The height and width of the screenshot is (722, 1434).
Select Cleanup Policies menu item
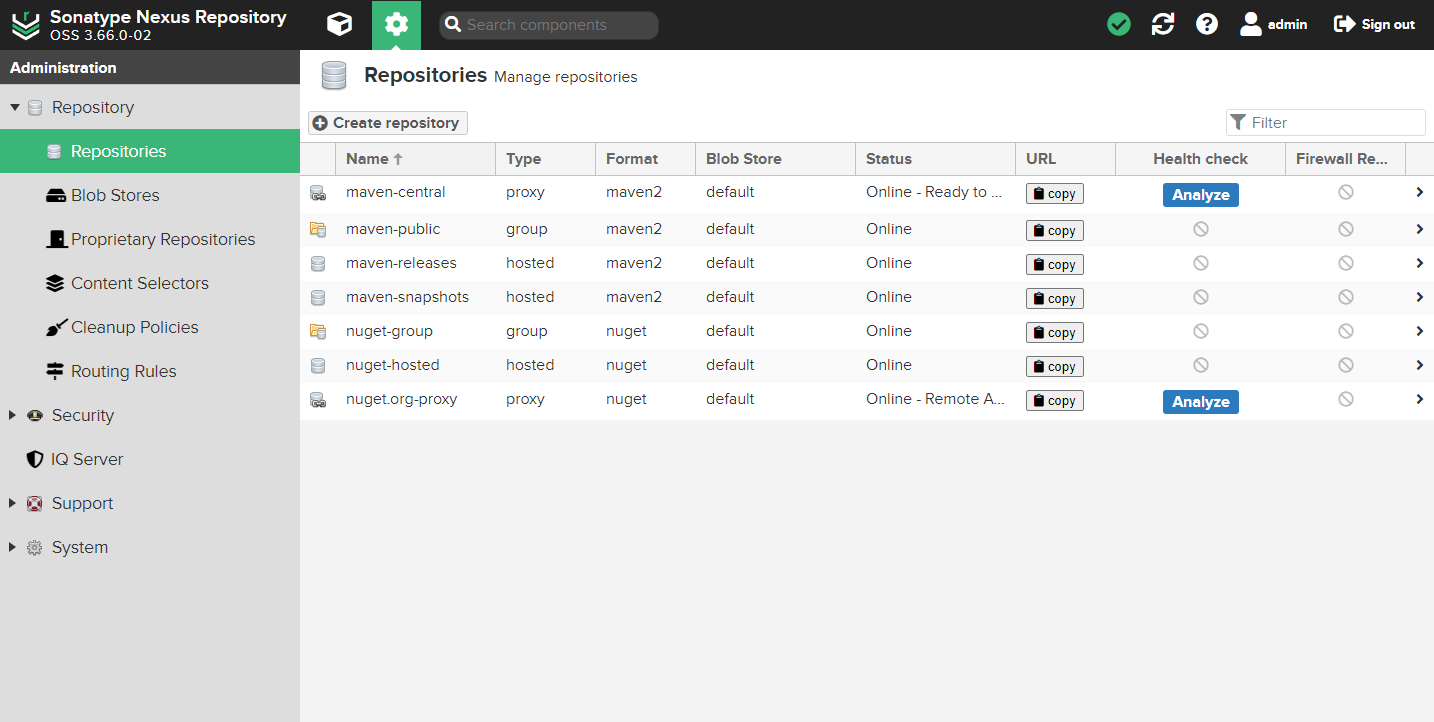134,328
